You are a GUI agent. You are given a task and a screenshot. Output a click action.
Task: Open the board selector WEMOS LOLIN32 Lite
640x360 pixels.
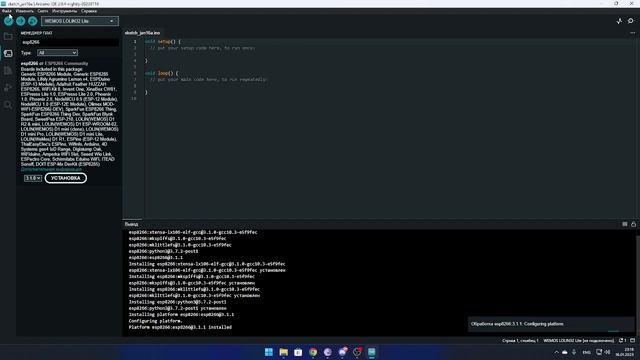pyautogui.click(x=80, y=21)
